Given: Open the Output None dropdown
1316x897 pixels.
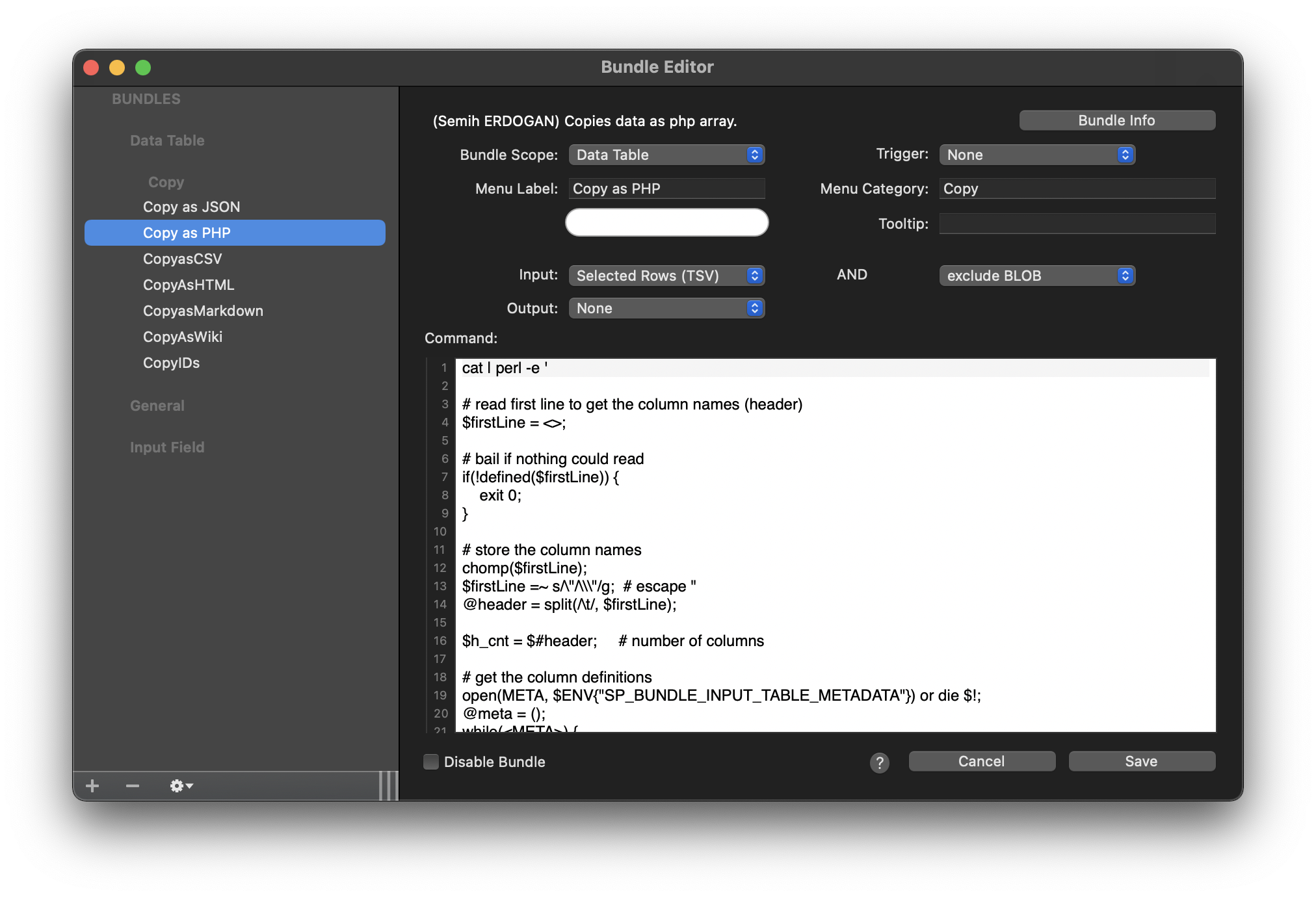Looking at the screenshot, I should [x=666, y=308].
